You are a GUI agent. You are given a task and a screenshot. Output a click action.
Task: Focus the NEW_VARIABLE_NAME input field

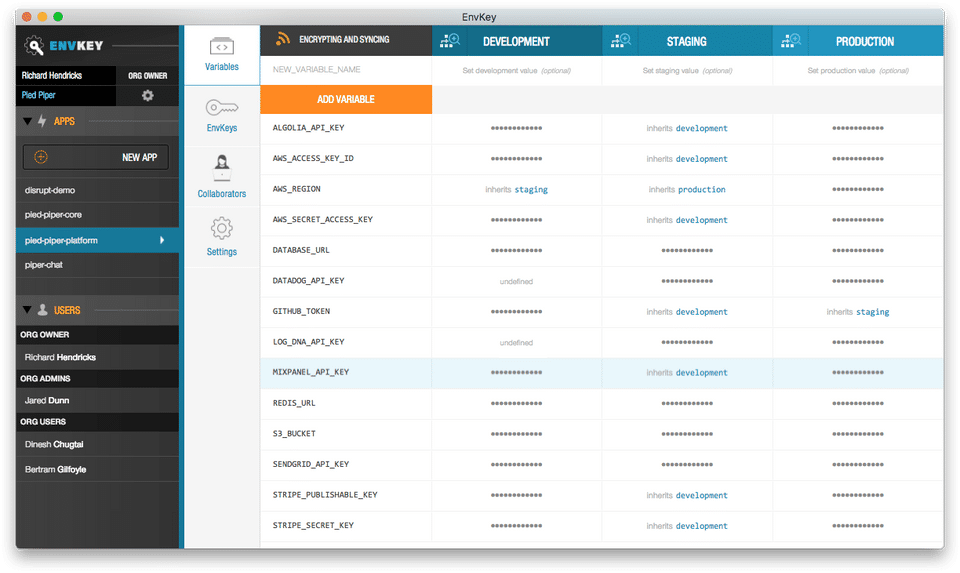coord(346,70)
